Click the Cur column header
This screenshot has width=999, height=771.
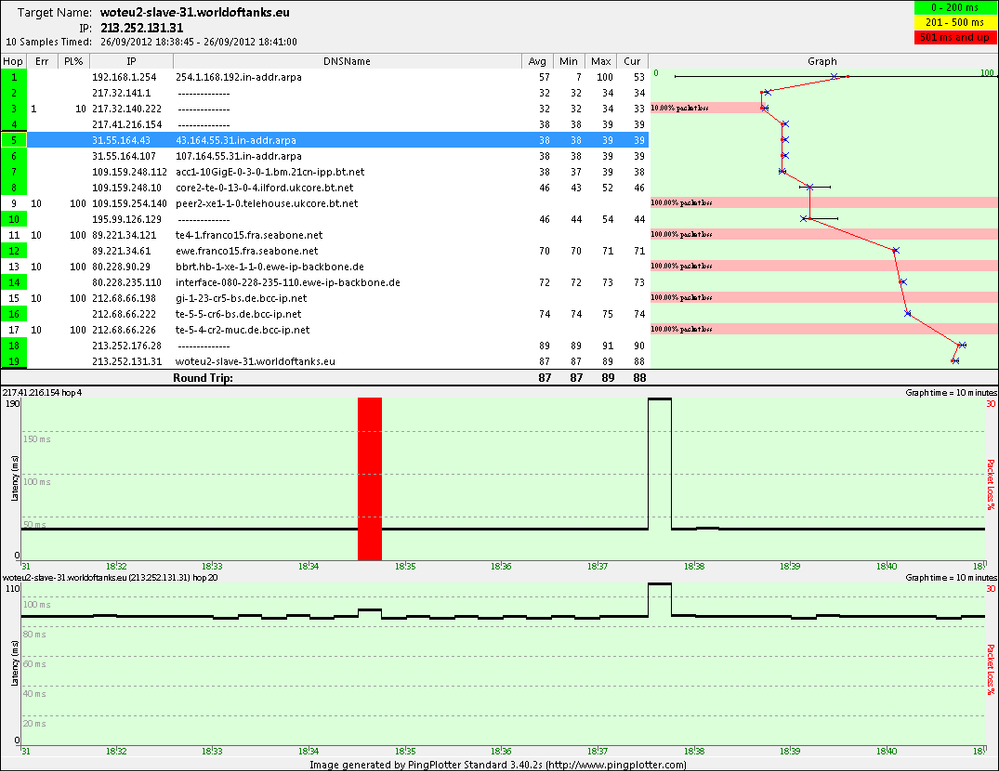(x=632, y=61)
